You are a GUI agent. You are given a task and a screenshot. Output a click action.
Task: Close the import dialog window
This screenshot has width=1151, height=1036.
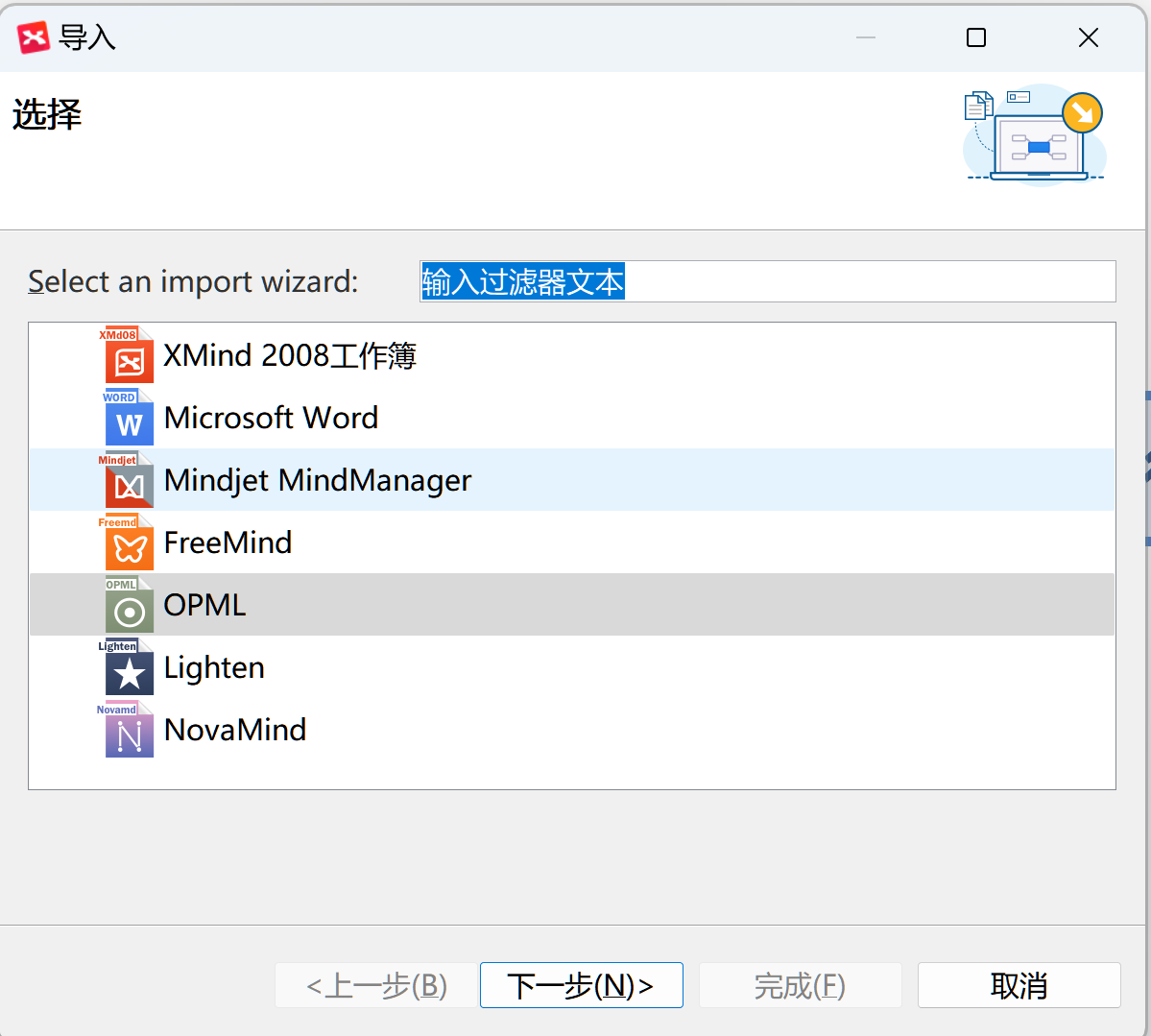tap(1088, 37)
